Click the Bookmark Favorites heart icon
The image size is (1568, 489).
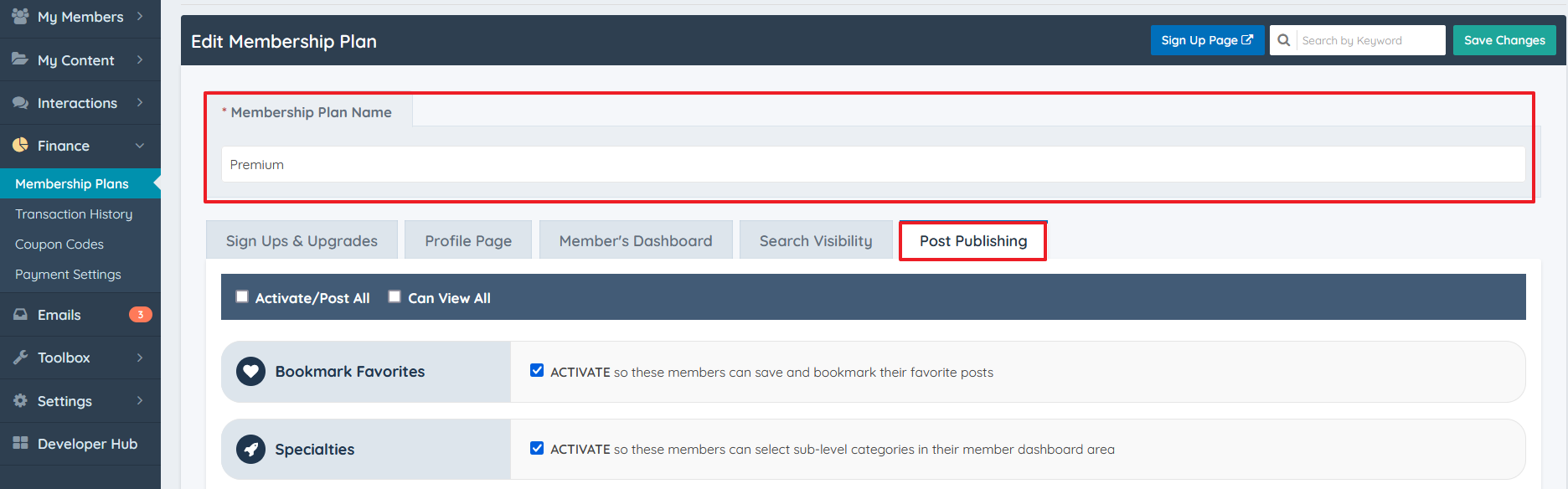coord(250,371)
